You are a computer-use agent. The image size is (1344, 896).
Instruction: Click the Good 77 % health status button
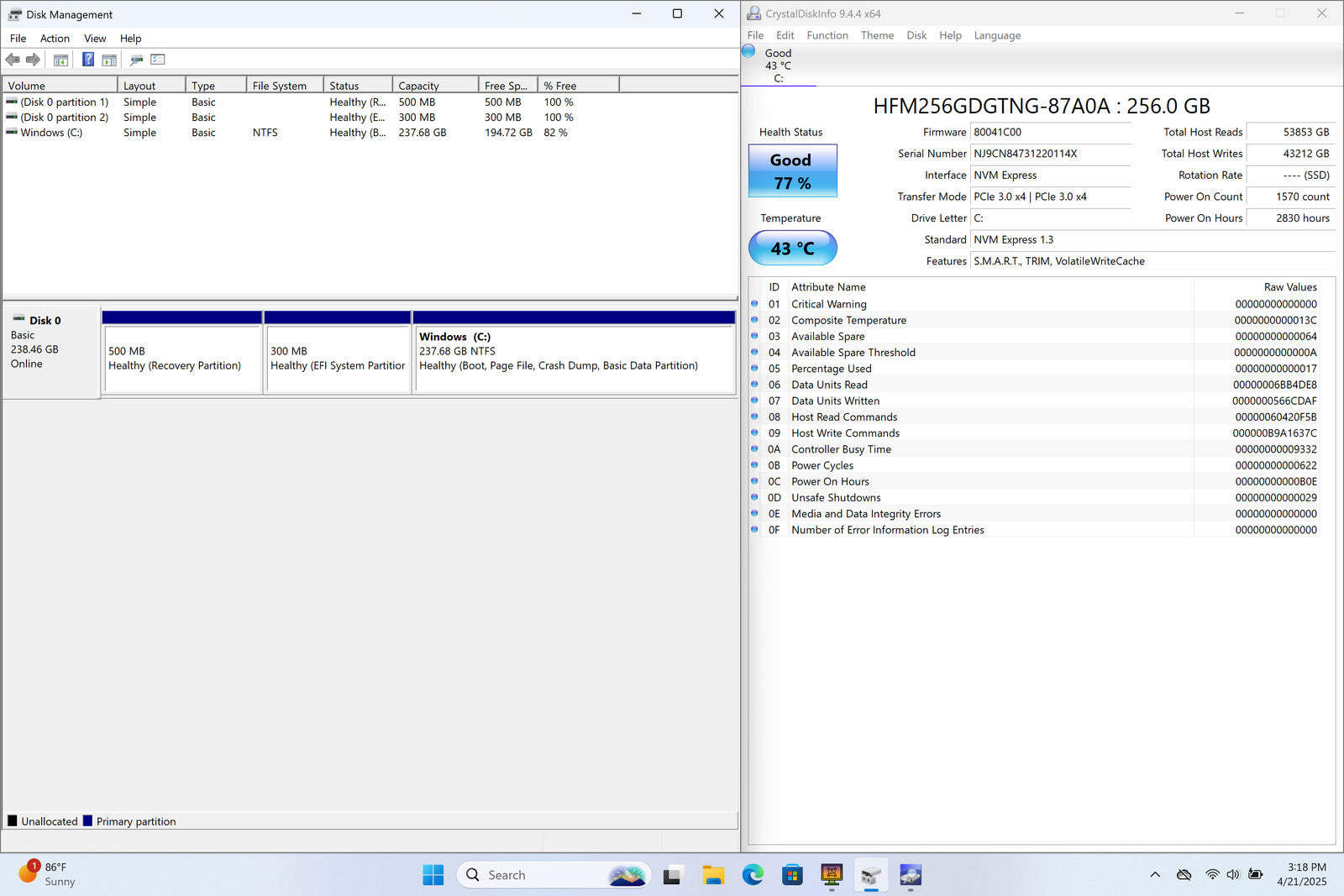(792, 171)
